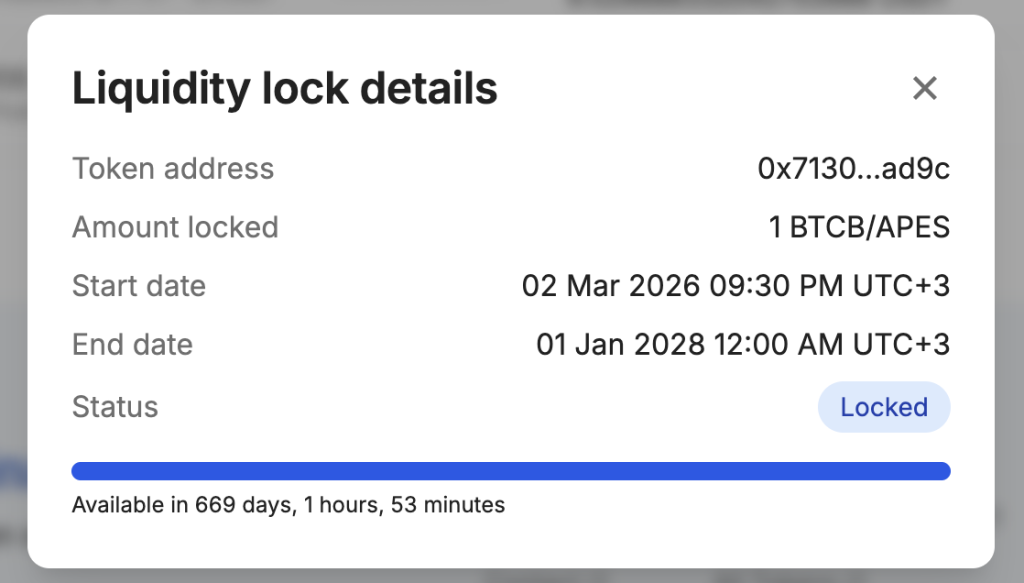
Task: Click the 'Amount locked' label
Action: tap(175, 227)
